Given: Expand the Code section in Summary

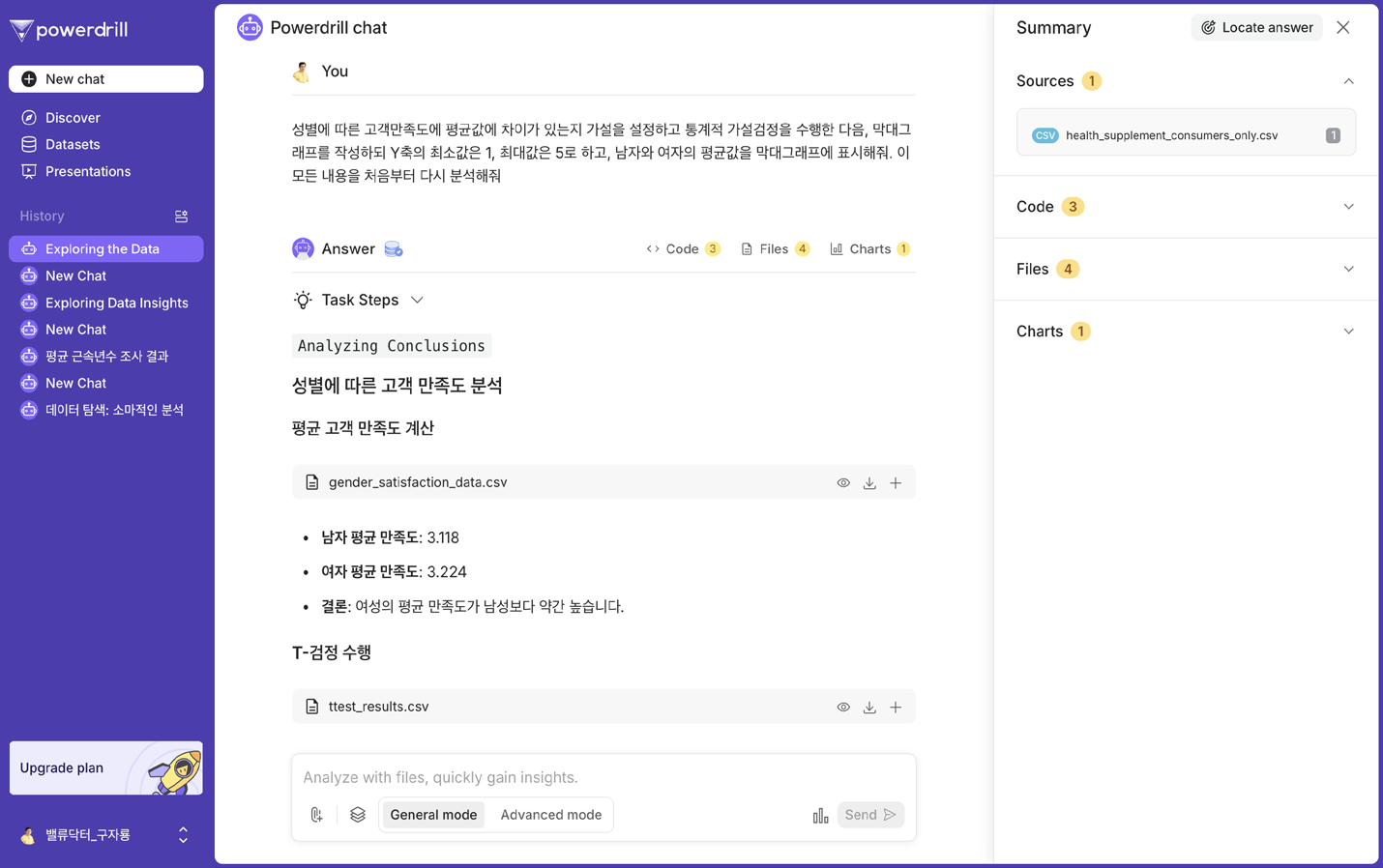Looking at the screenshot, I should click(x=1186, y=207).
